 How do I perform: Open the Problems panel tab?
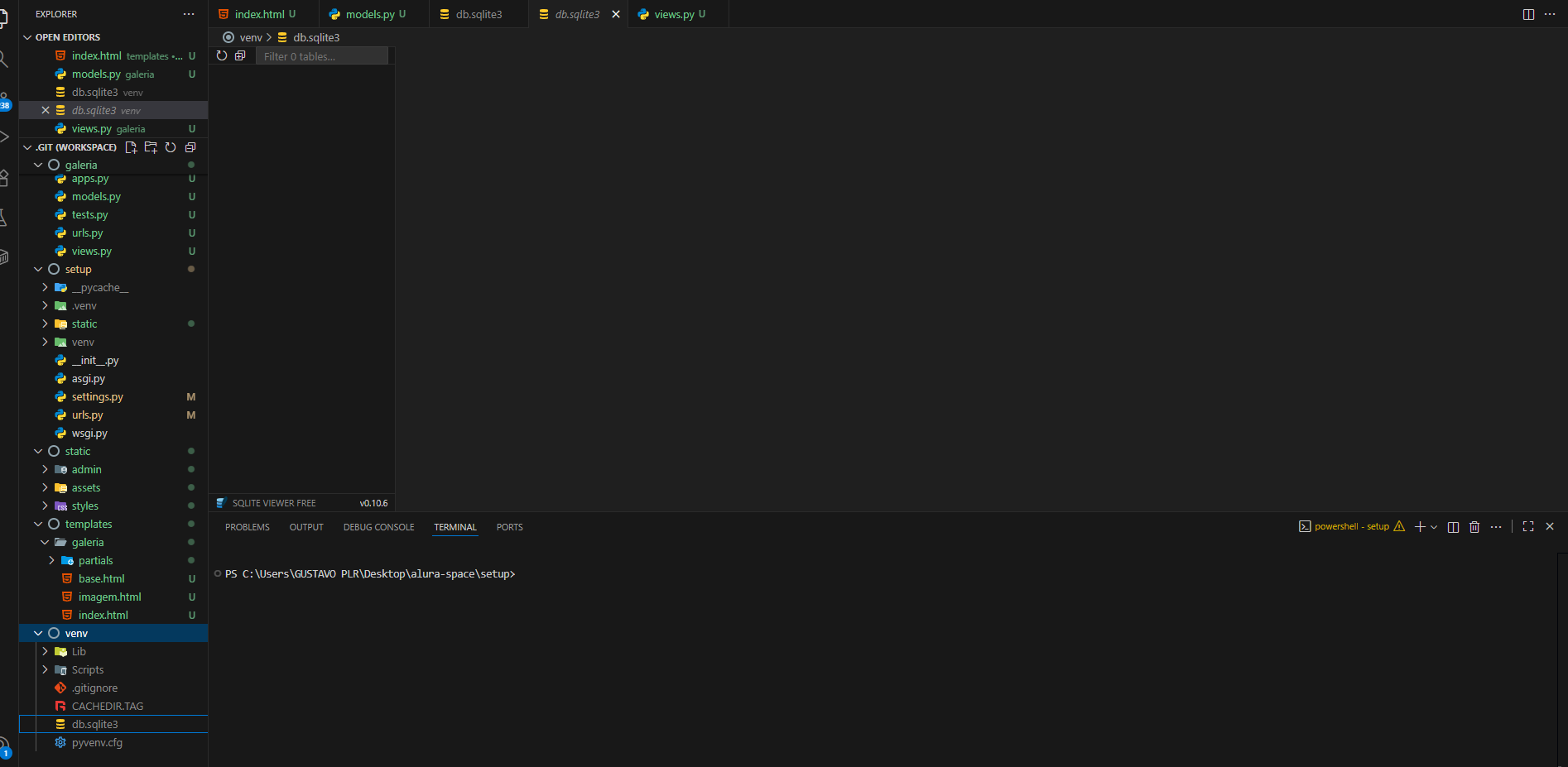point(248,527)
